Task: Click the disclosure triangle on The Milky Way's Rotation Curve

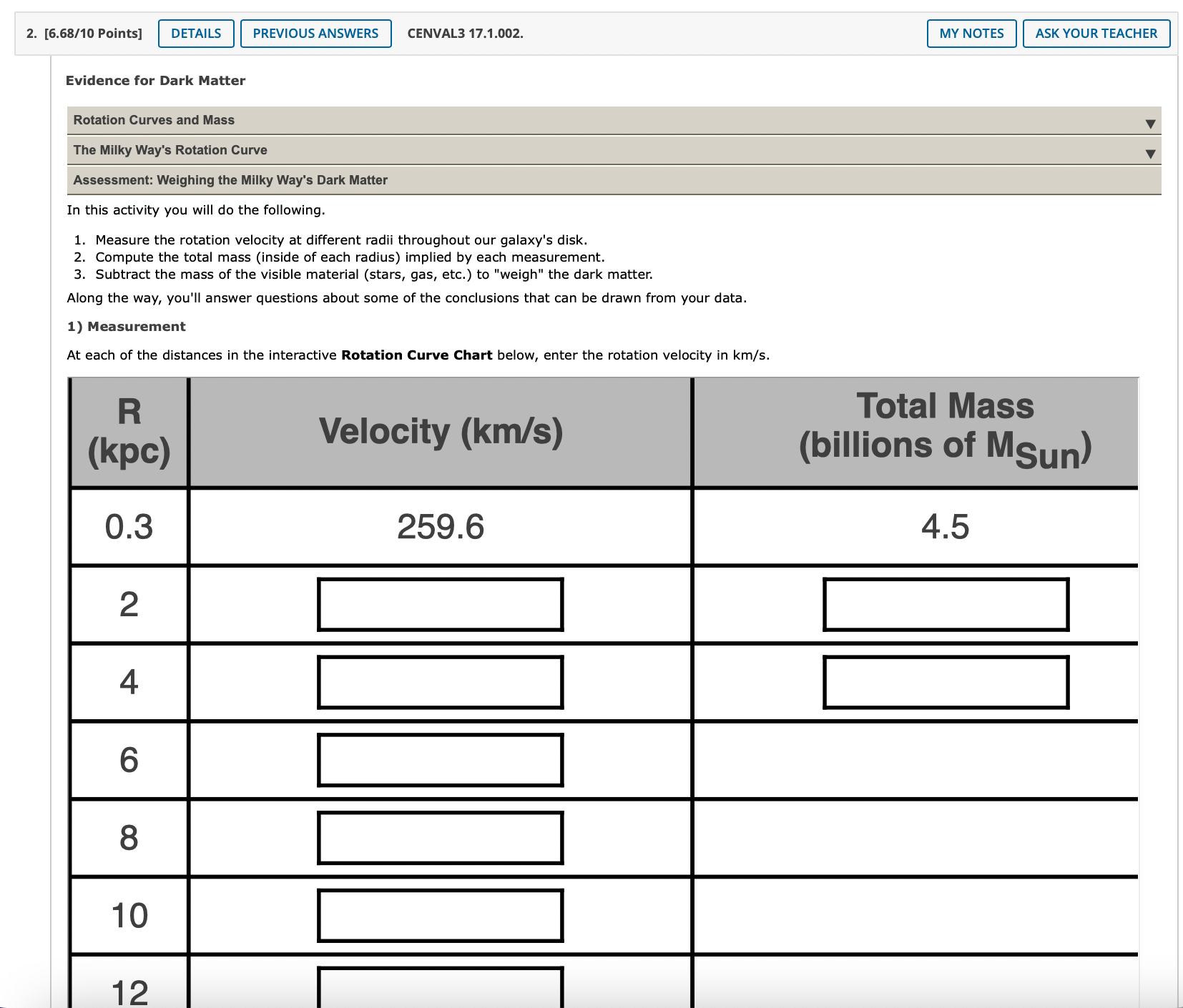Action: pos(1150,153)
